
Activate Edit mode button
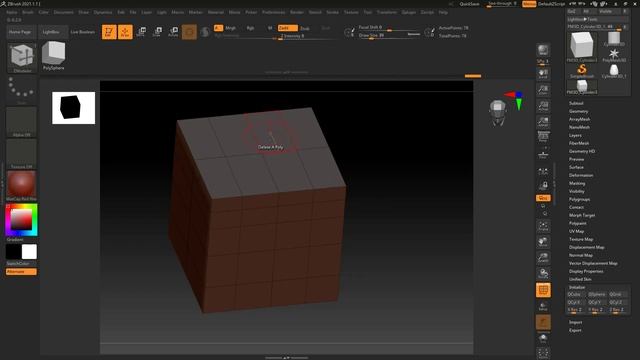[109, 32]
